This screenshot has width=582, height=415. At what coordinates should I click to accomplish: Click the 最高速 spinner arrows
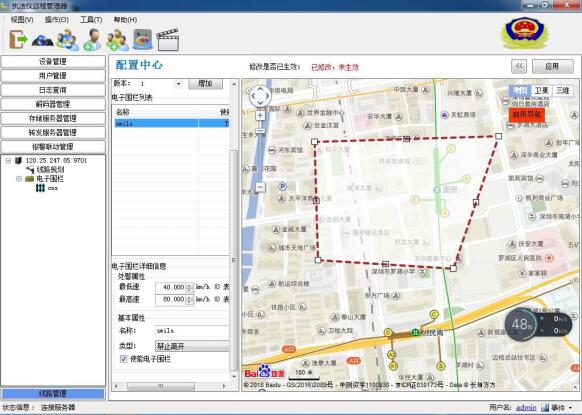[x=190, y=300]
